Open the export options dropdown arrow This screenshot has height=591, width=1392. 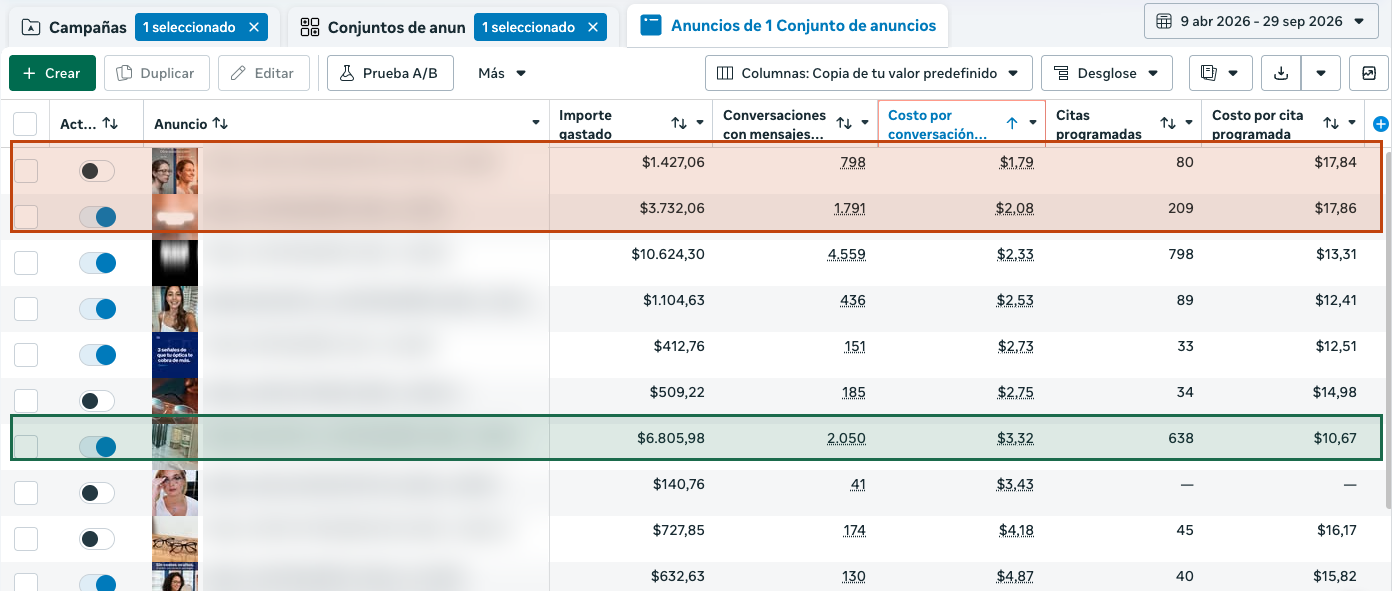coord(1321,73)
